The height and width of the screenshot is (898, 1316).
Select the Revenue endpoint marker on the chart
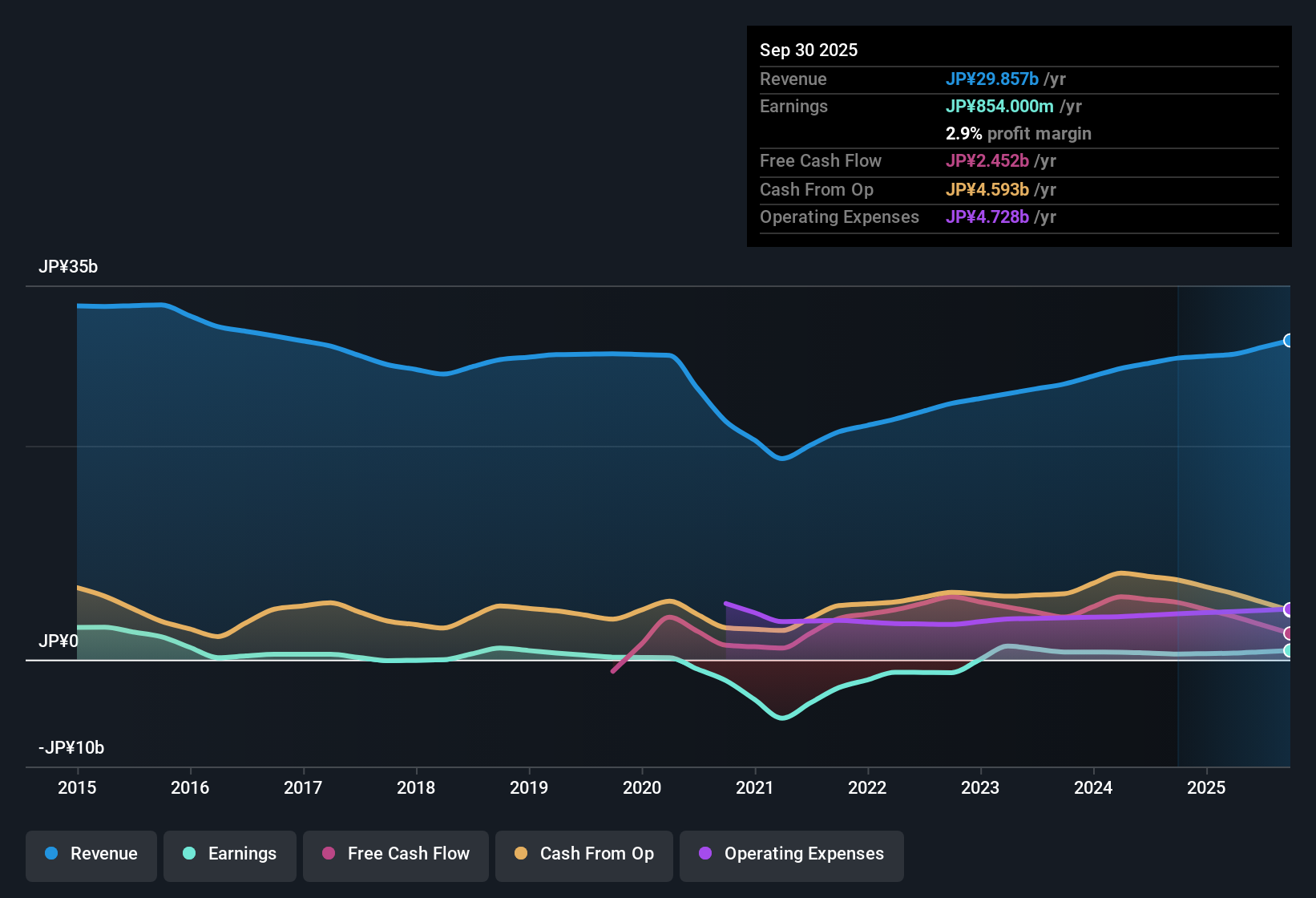[x=1289, y=341]
